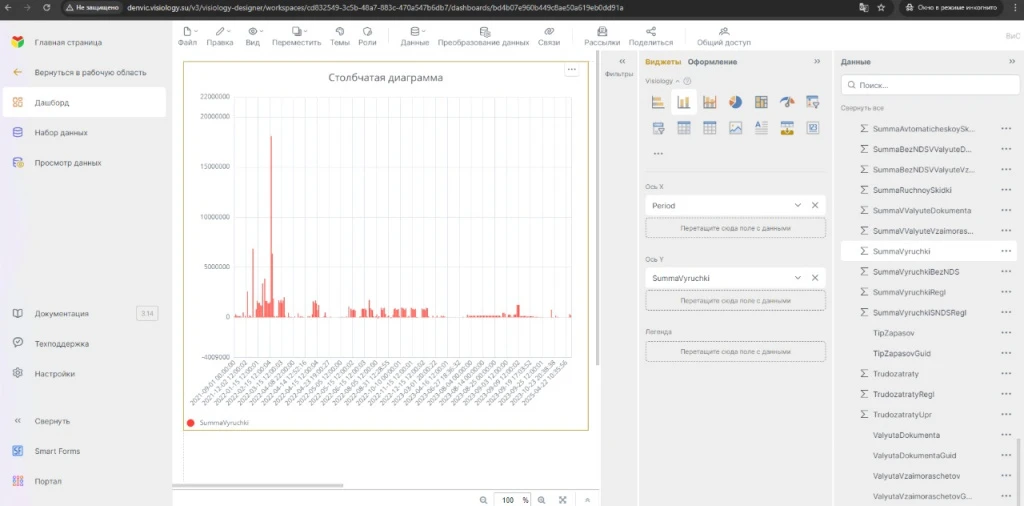Open the SummaVyruchki axis Y dropdown

(x=797, y=277)
